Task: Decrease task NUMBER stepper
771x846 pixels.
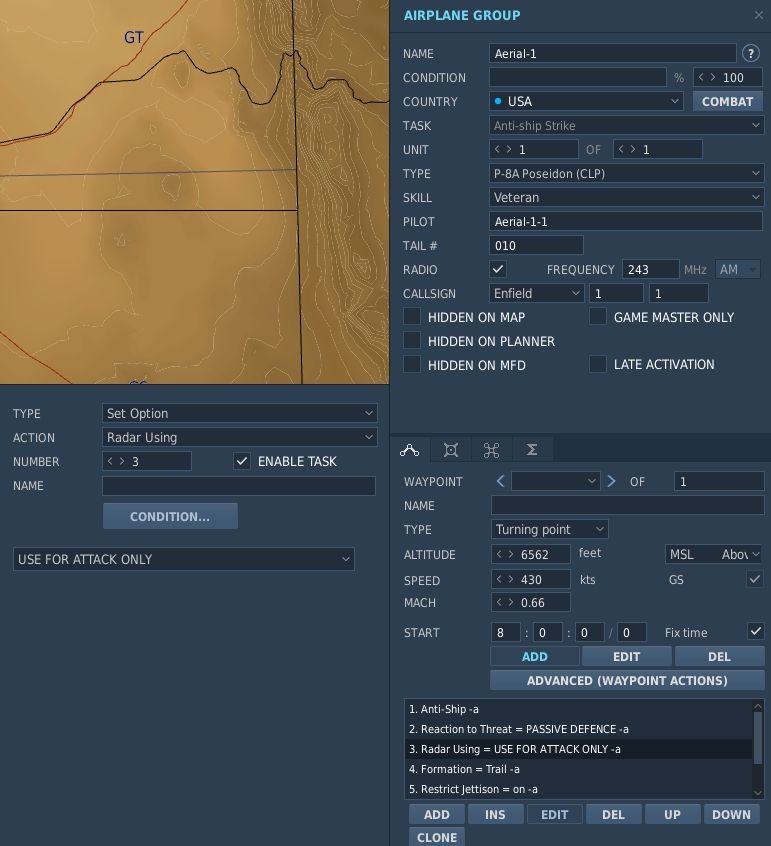Action: click(x=110, y=461)
